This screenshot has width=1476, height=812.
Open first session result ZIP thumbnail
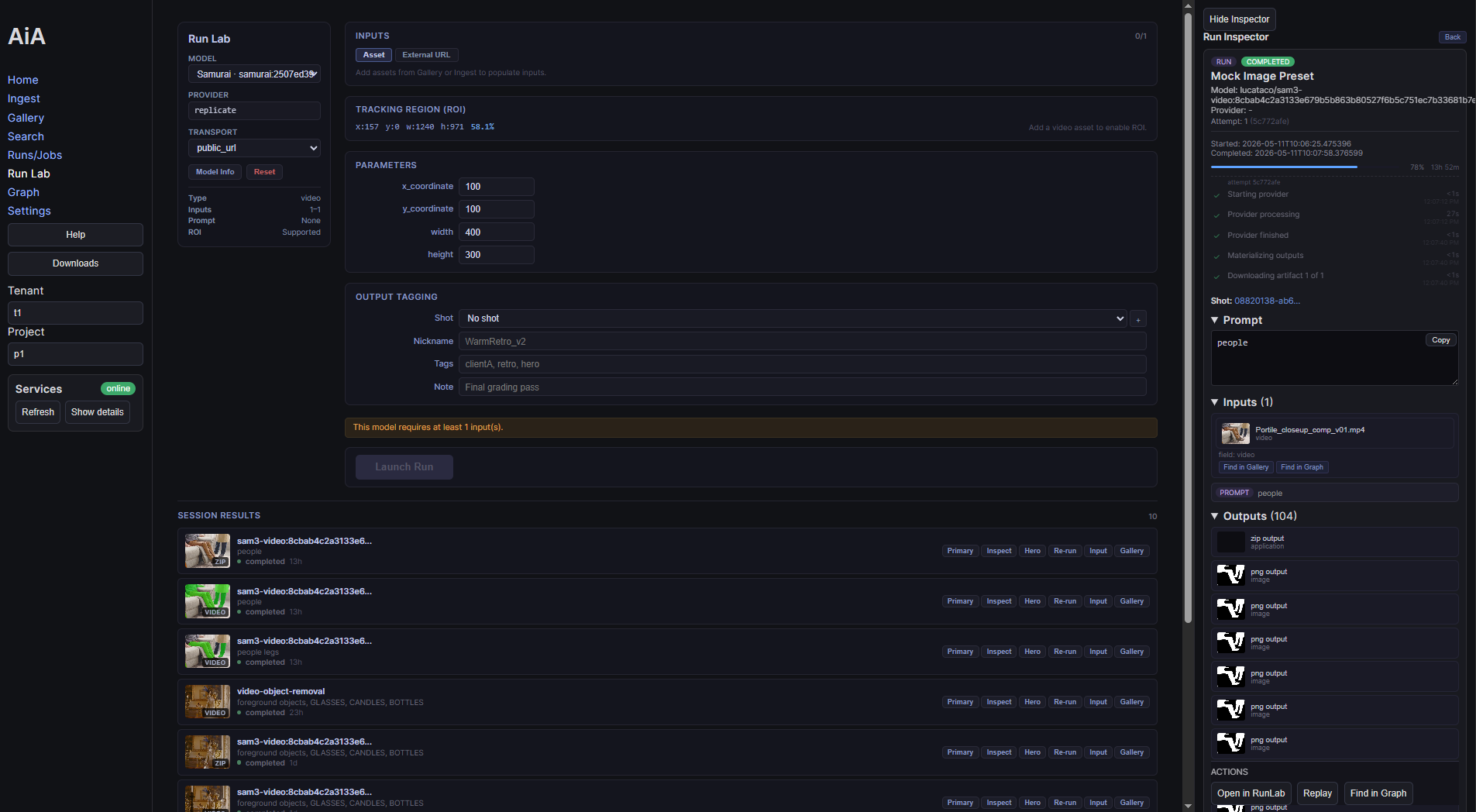pos(208,551)
